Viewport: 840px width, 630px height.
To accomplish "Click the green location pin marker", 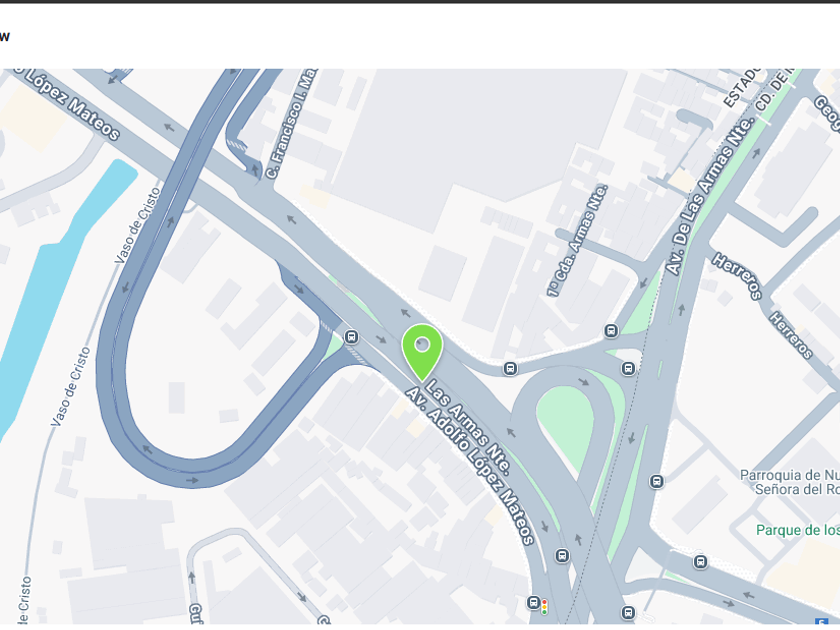I will pos(422,352).
